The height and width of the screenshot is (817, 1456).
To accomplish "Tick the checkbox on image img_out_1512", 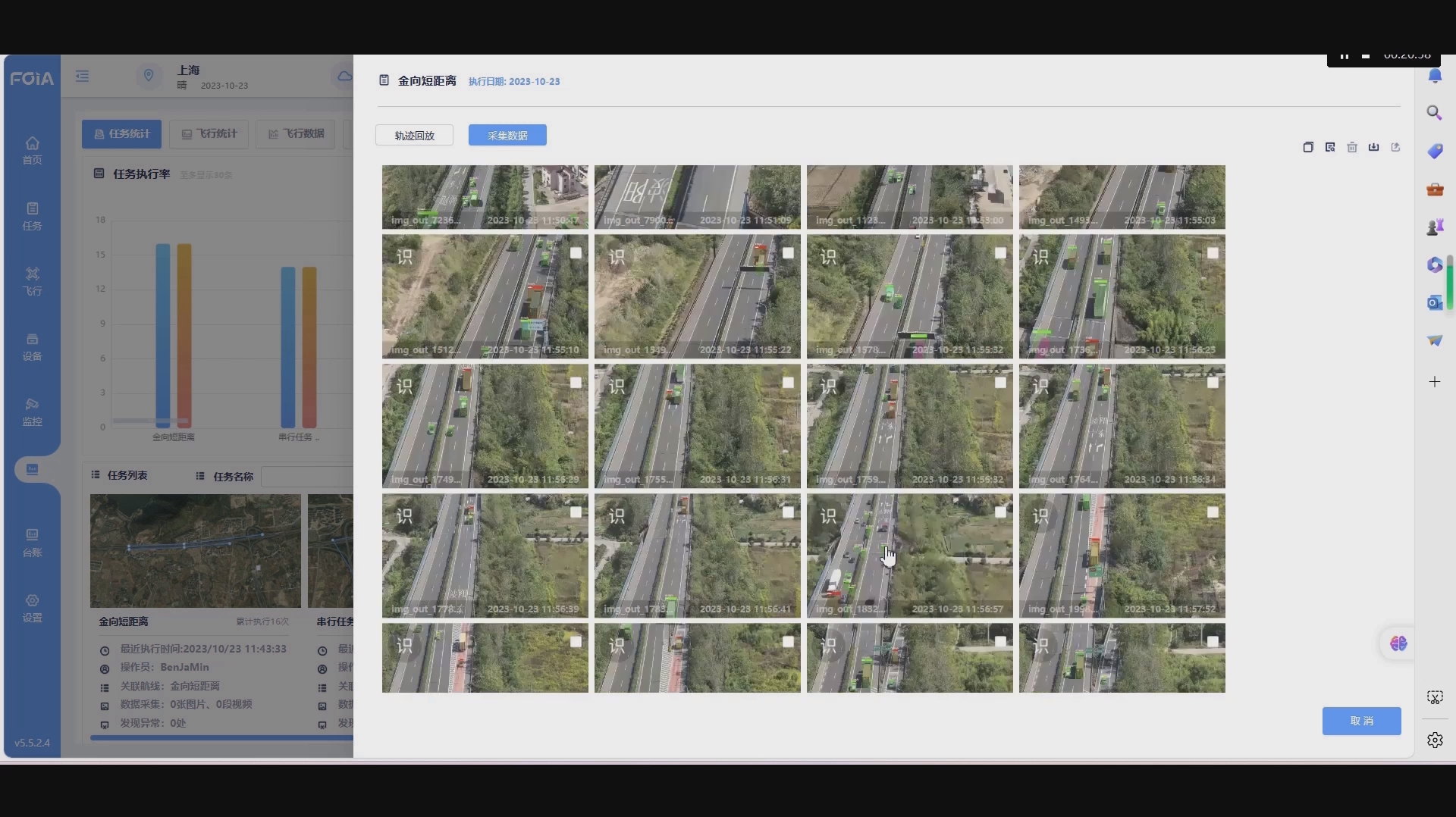I will coord(576,253).
